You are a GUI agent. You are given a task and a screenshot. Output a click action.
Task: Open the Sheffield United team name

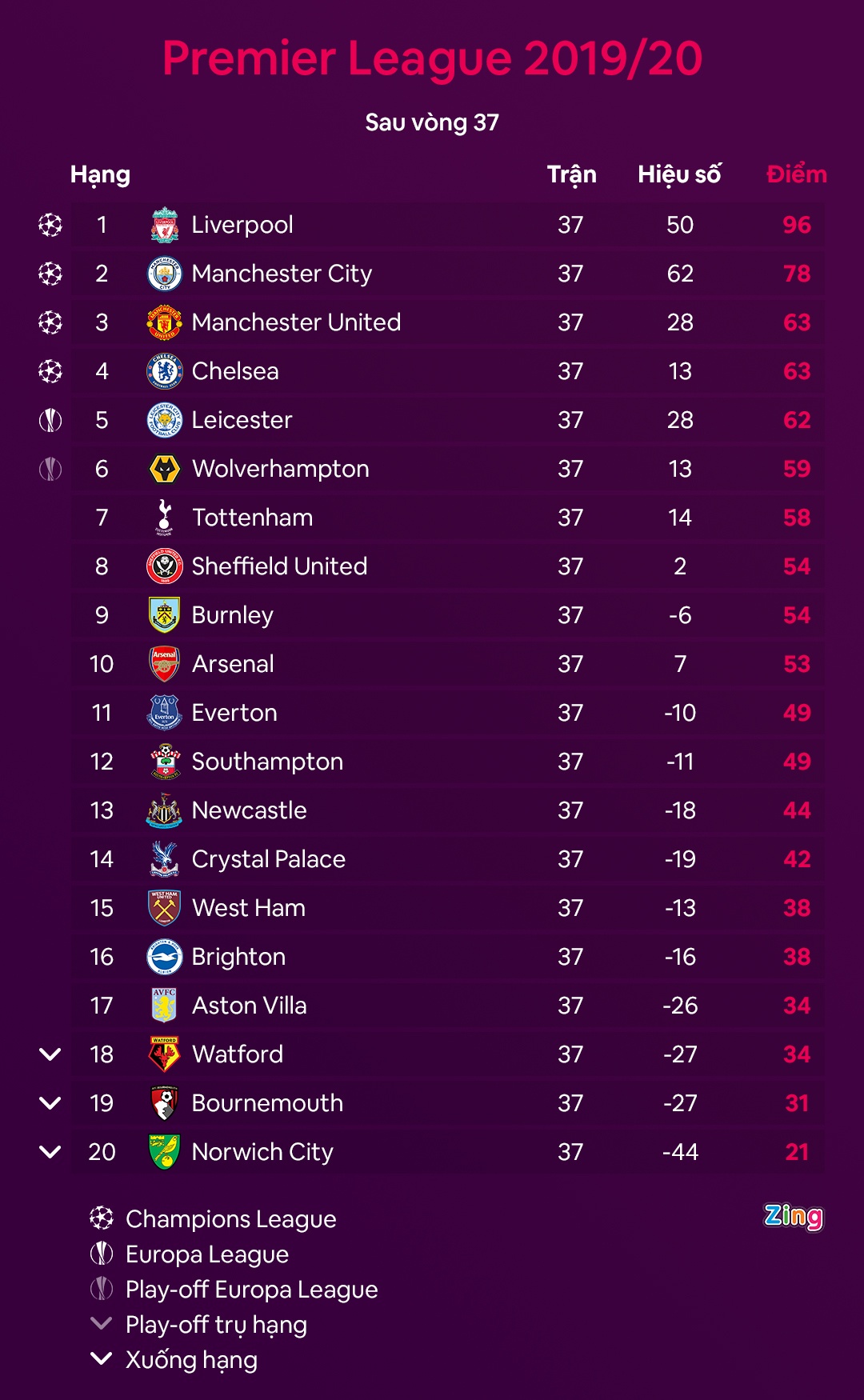click(x=279, y=566)
